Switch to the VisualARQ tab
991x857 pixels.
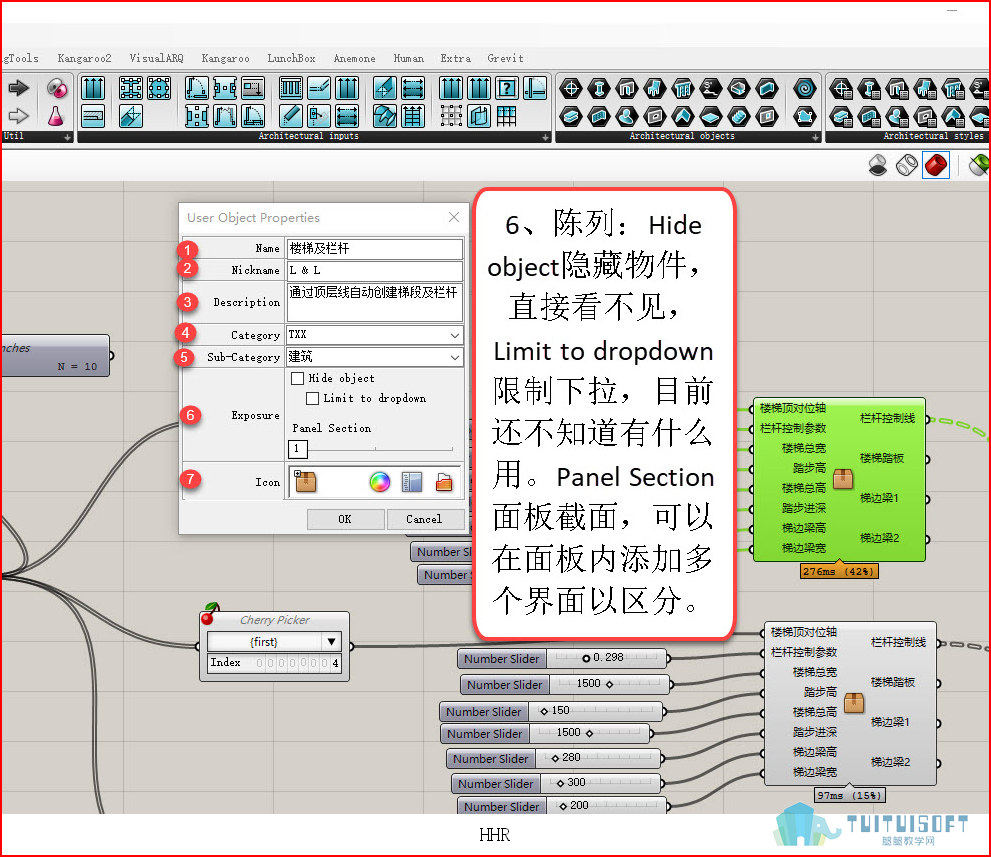pos(156,58)
